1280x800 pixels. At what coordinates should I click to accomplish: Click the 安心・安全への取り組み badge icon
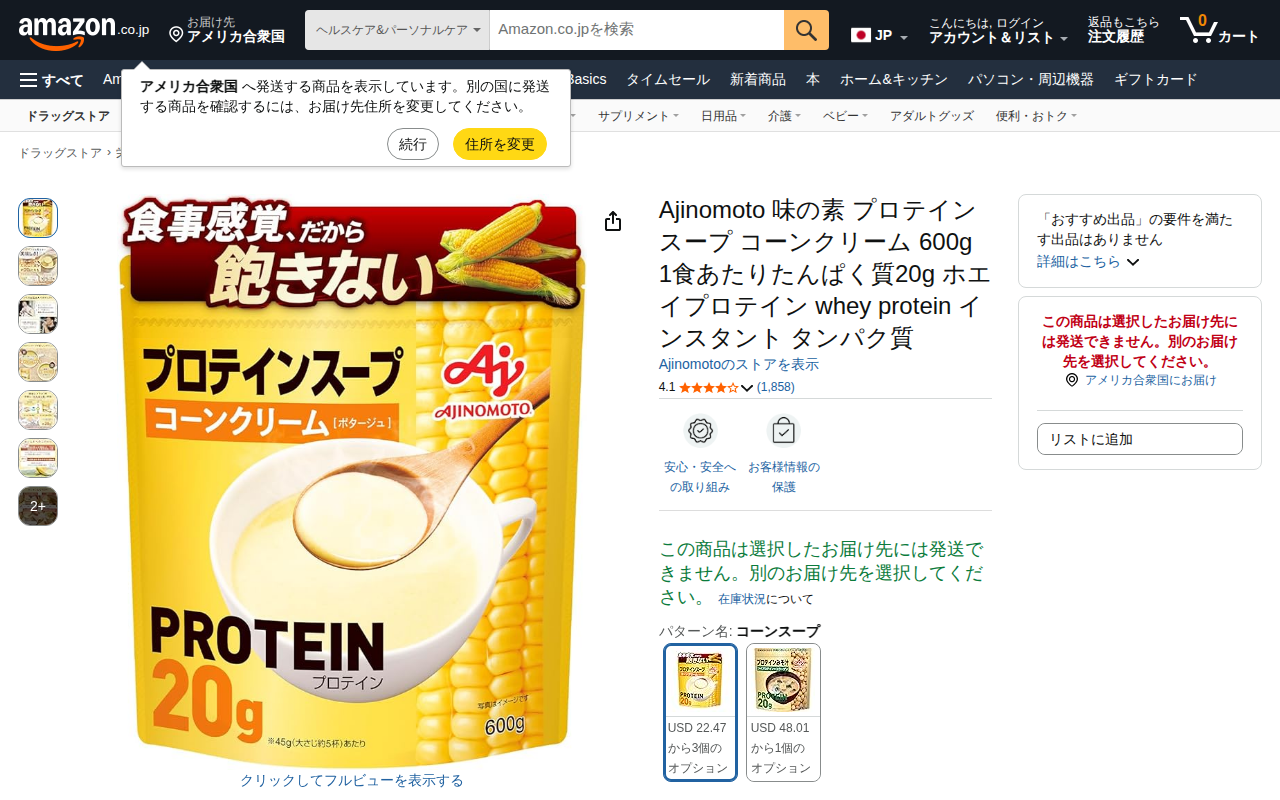coord(700,431)
